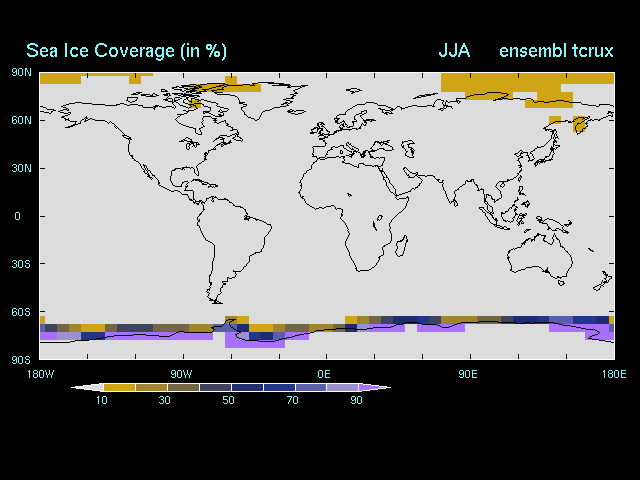
Task: Click the colorbar value '50'
Action: [x=229, y=400]
